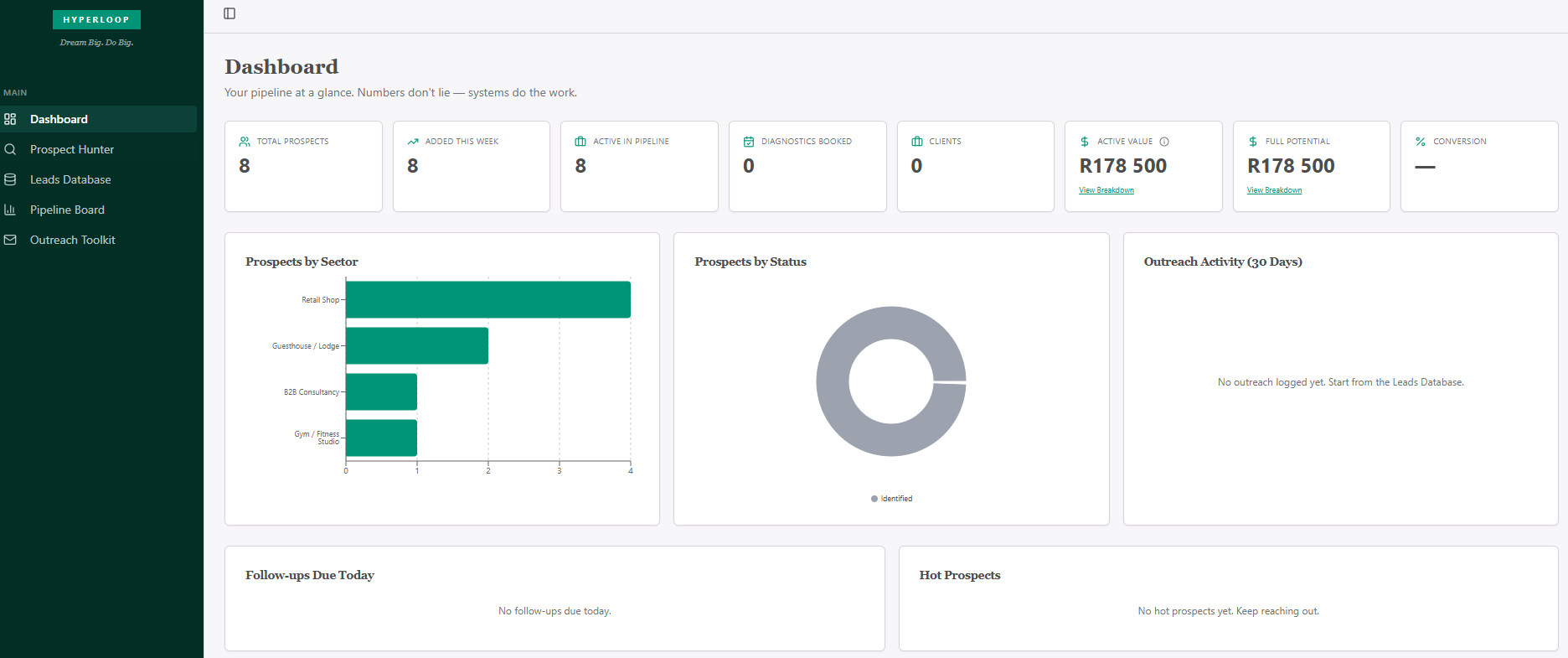
Task: Toggle the sidebar collapse icon
Action: pos(230,13)
